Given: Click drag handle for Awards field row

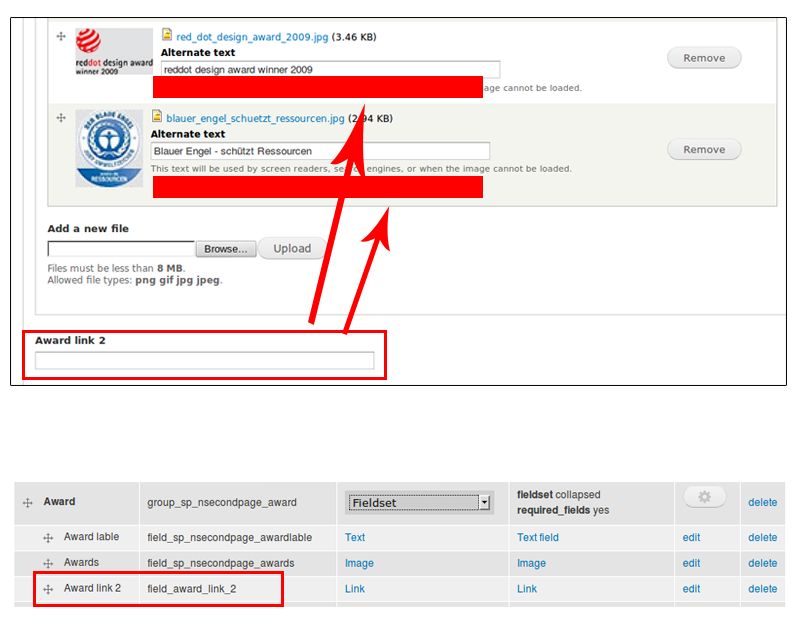Looking at the screenshot, I should 48,563.
